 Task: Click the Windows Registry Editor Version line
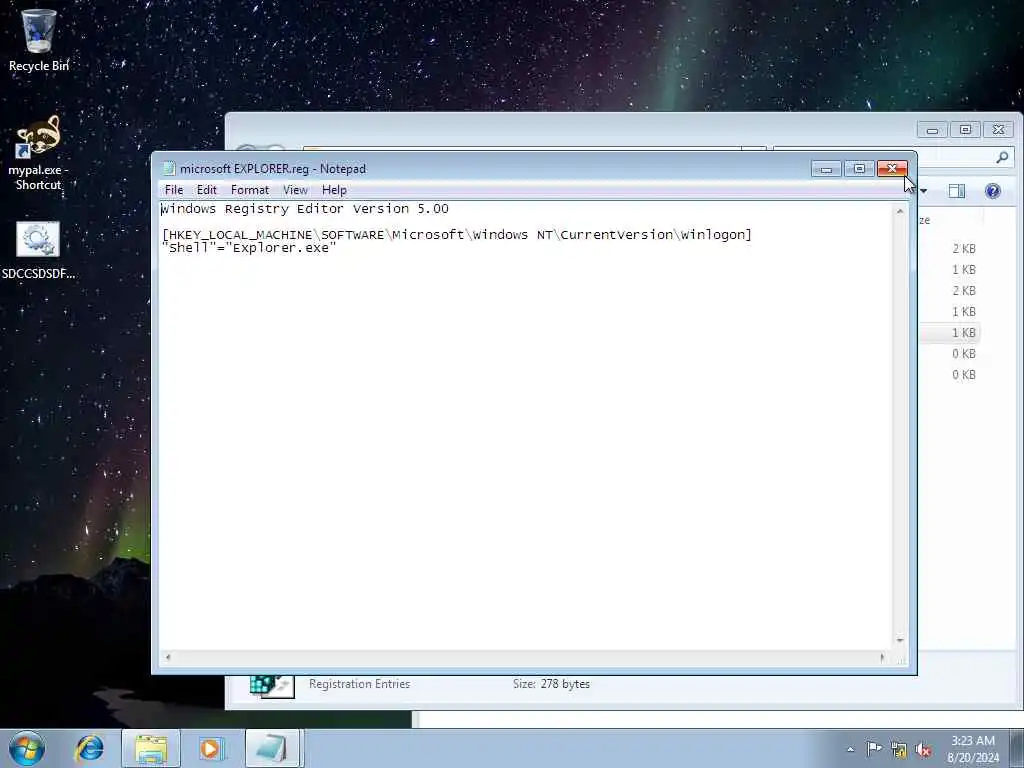pos(305,209)
